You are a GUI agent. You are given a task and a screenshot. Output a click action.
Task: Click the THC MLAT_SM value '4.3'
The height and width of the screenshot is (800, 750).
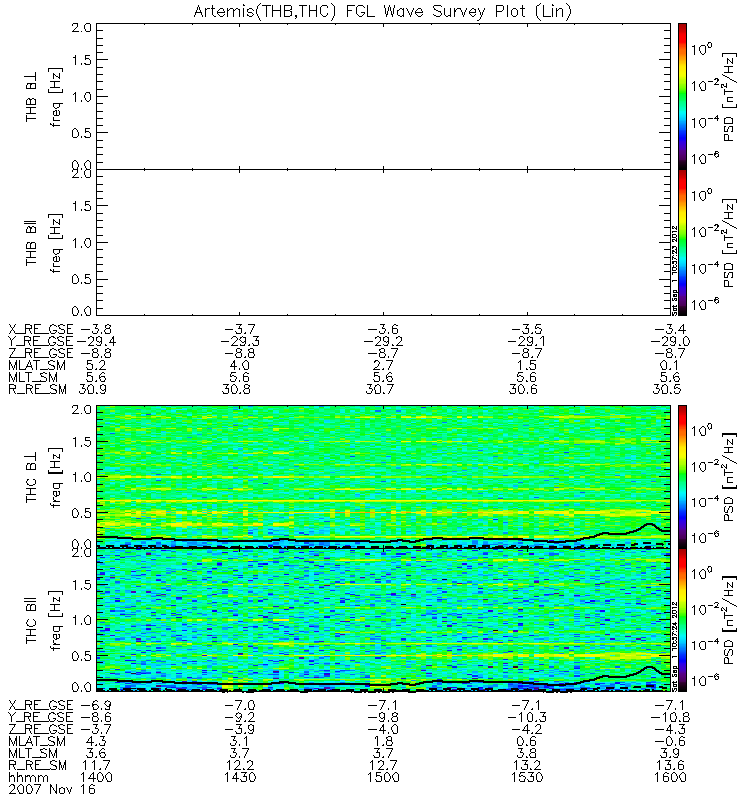pos(96,741)
